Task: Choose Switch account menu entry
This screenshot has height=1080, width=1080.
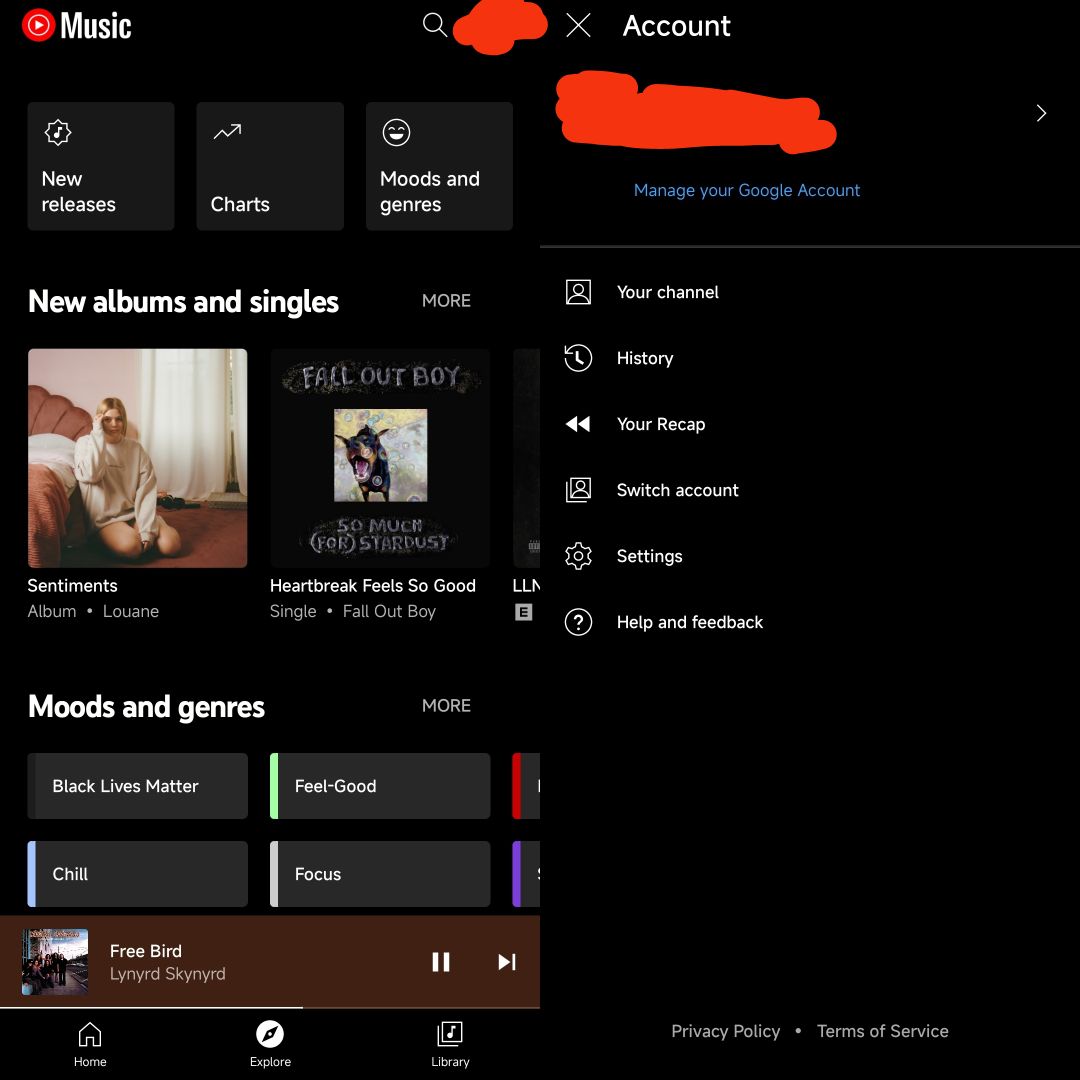Action: pyautogui.click(x=809, y=490)
